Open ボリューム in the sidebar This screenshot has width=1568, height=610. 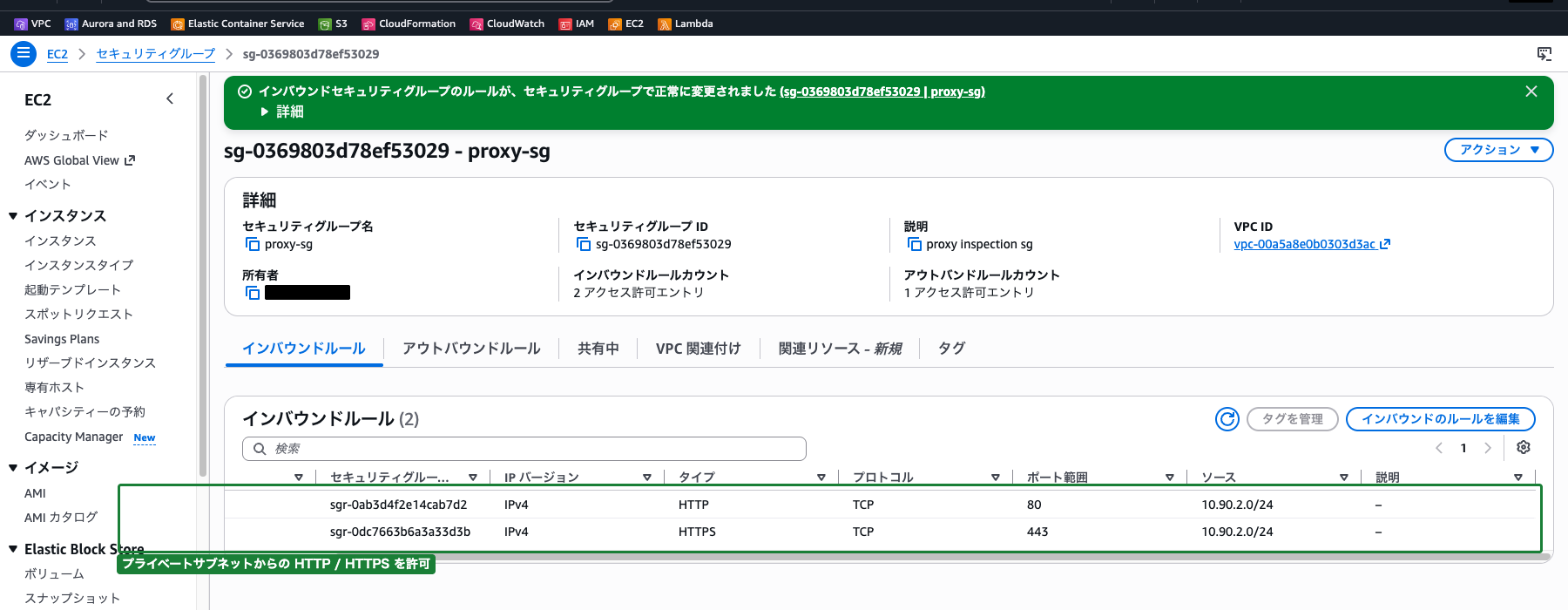pos(54,573)
